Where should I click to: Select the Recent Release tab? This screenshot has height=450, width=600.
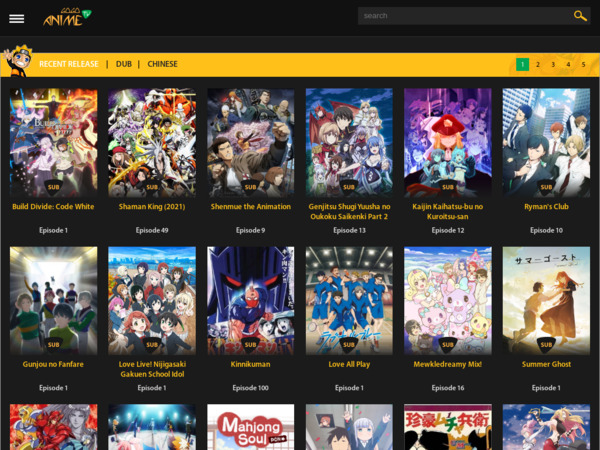[x=69, y=64]
